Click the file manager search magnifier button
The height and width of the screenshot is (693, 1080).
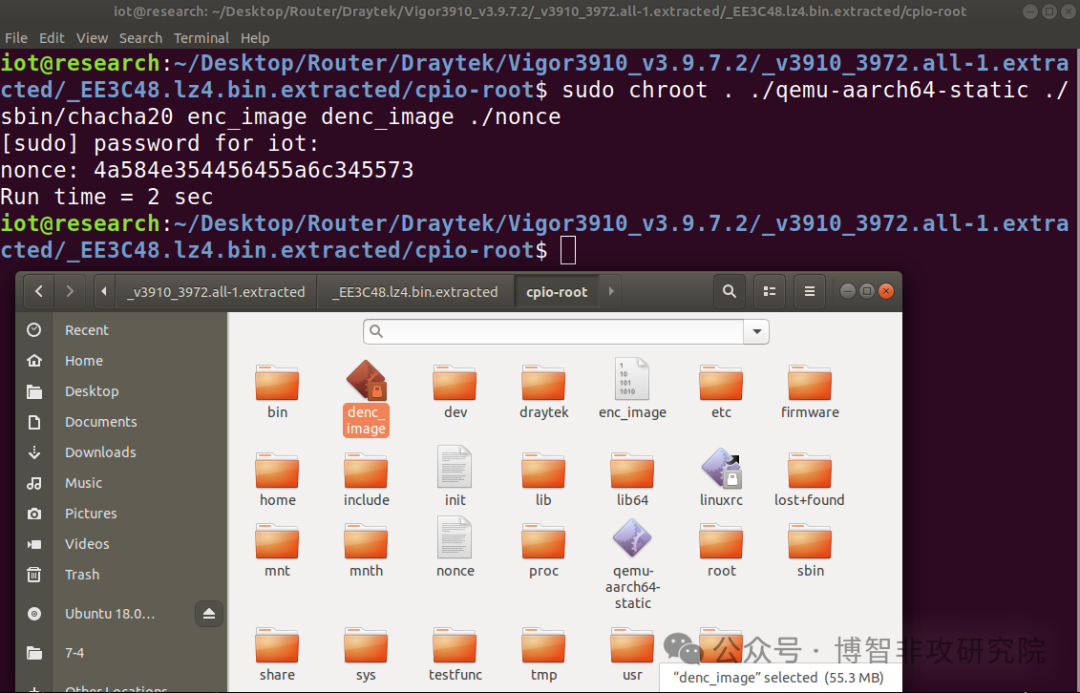(729, 291)
